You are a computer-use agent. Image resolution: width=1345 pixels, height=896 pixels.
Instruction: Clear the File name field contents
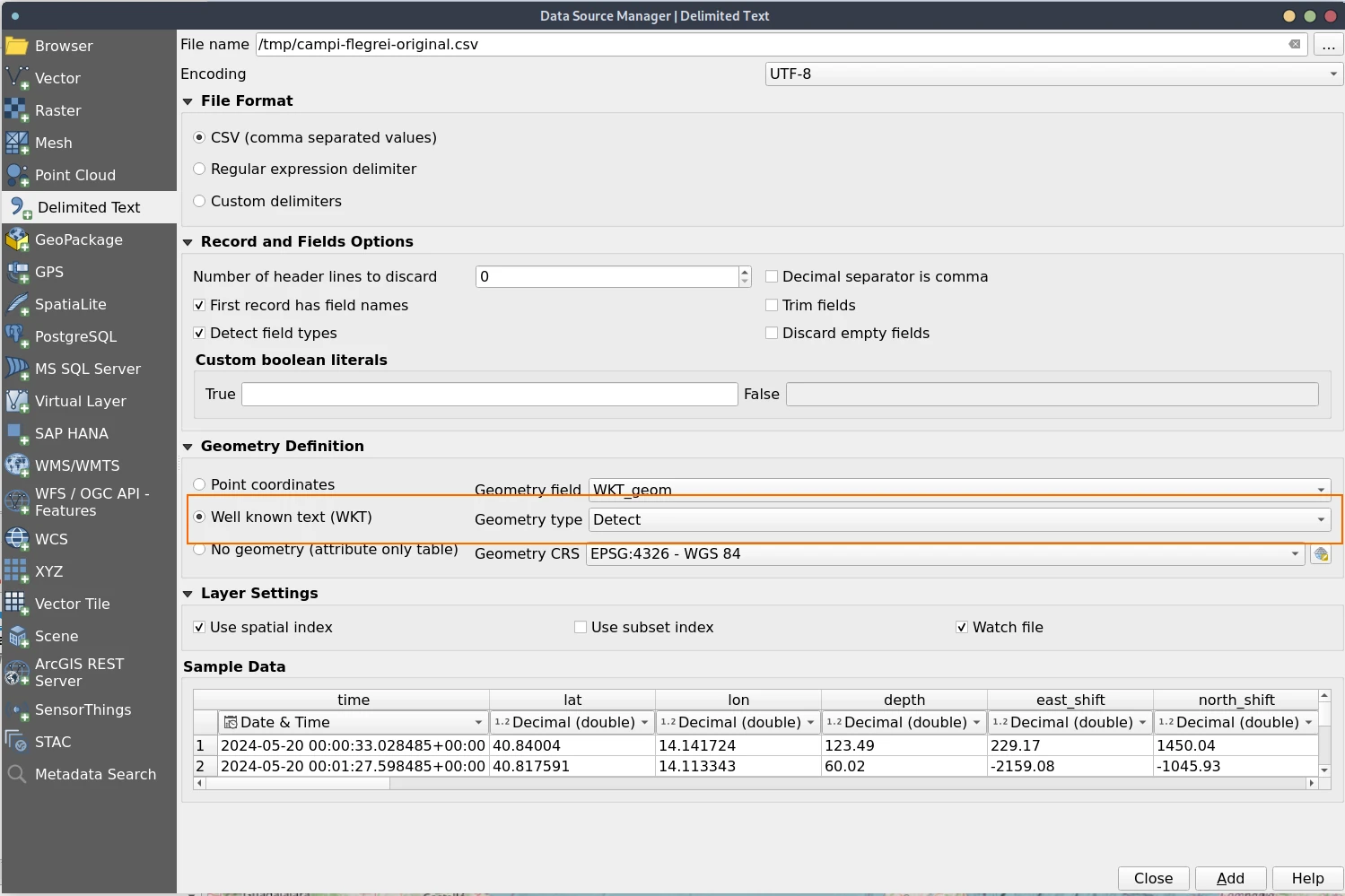[1295, 44]
